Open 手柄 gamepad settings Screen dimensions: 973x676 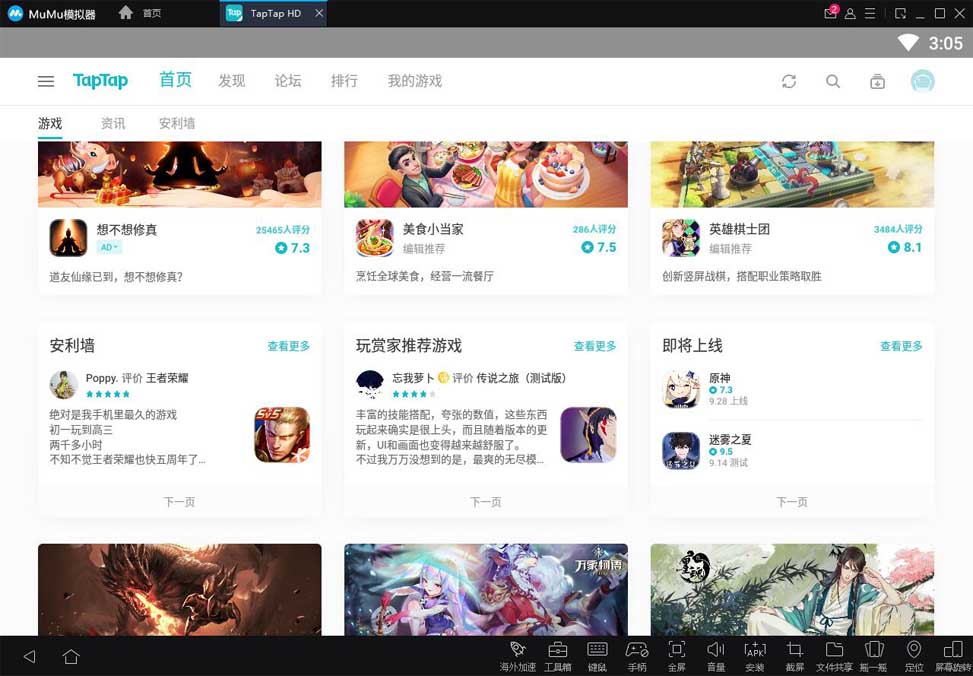coord(637,657)
